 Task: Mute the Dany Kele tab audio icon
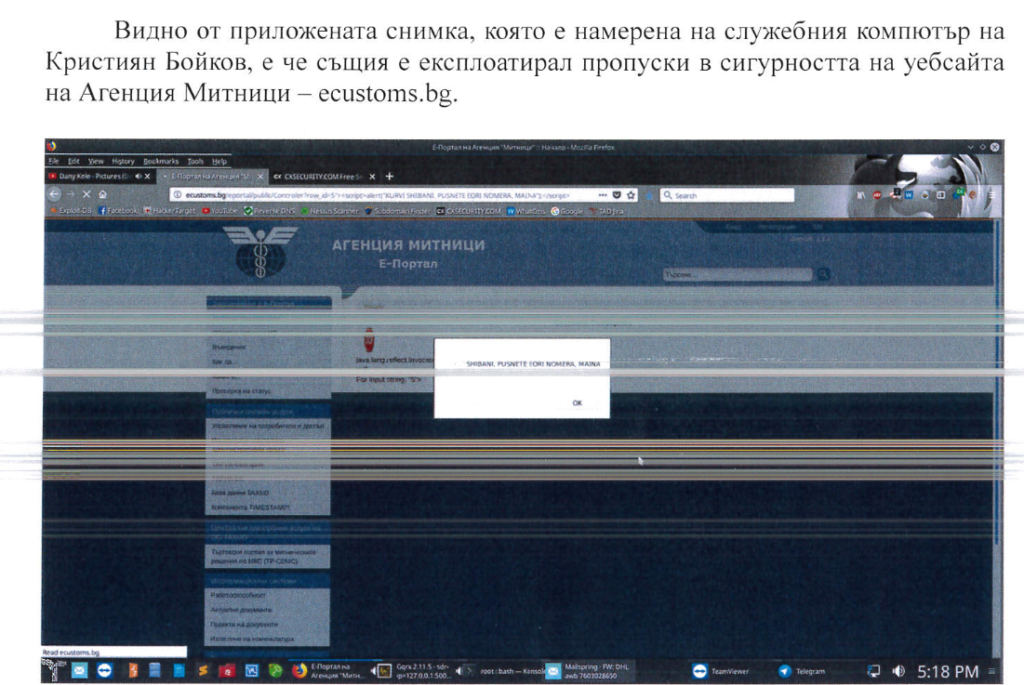(x=138, y=176)
